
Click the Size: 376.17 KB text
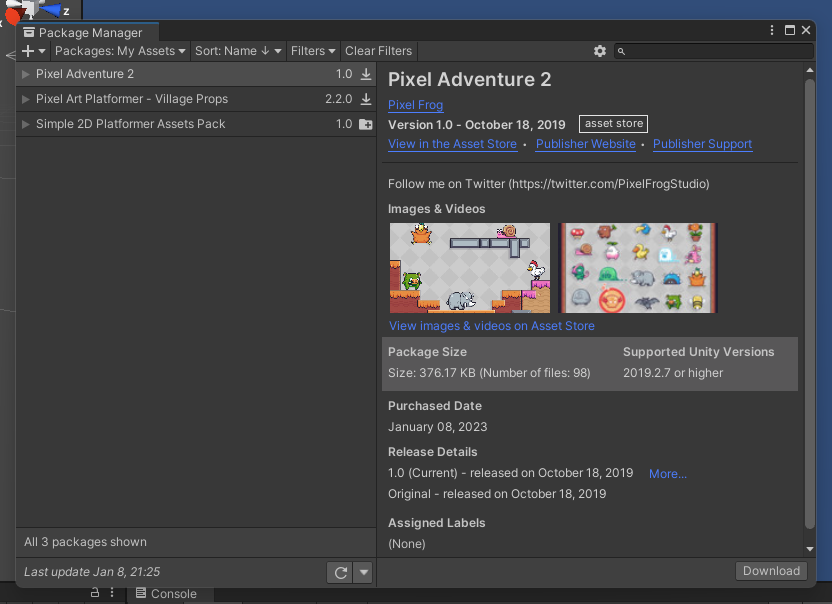point(489,373)
